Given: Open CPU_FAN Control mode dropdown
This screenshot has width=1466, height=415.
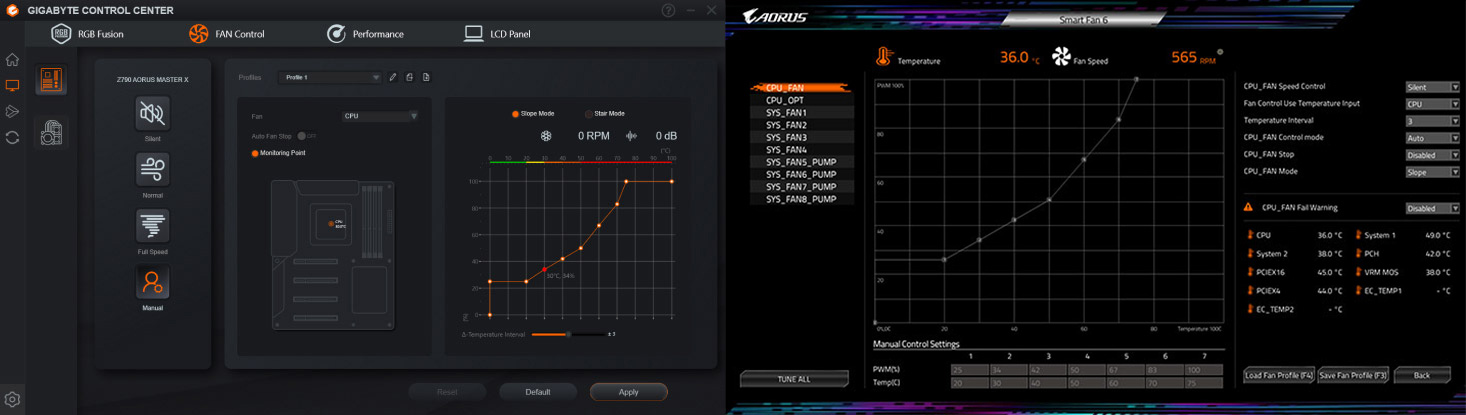Looking at the screenshot, I should pos(1432,138).
